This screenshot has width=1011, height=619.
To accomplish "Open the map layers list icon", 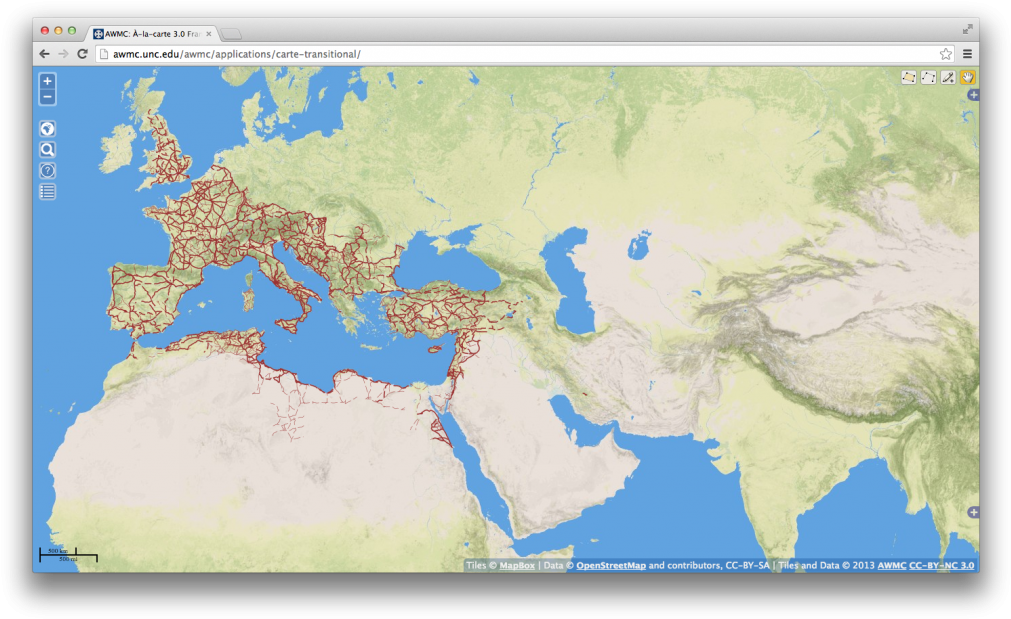I will point(47,191).
